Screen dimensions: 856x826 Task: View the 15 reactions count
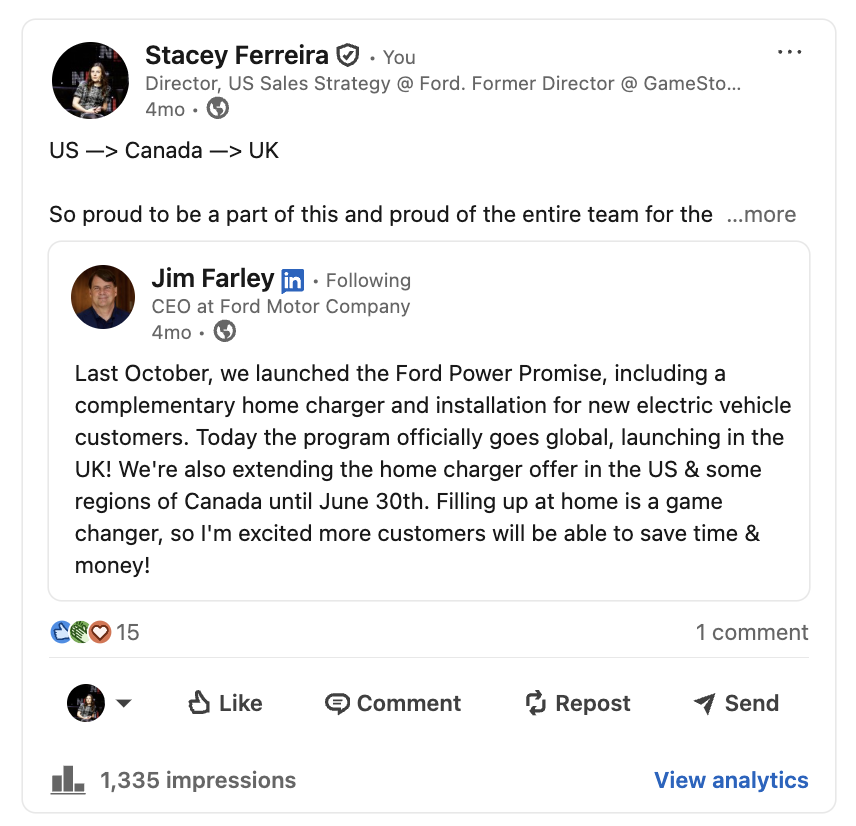[x=128, y=632]
